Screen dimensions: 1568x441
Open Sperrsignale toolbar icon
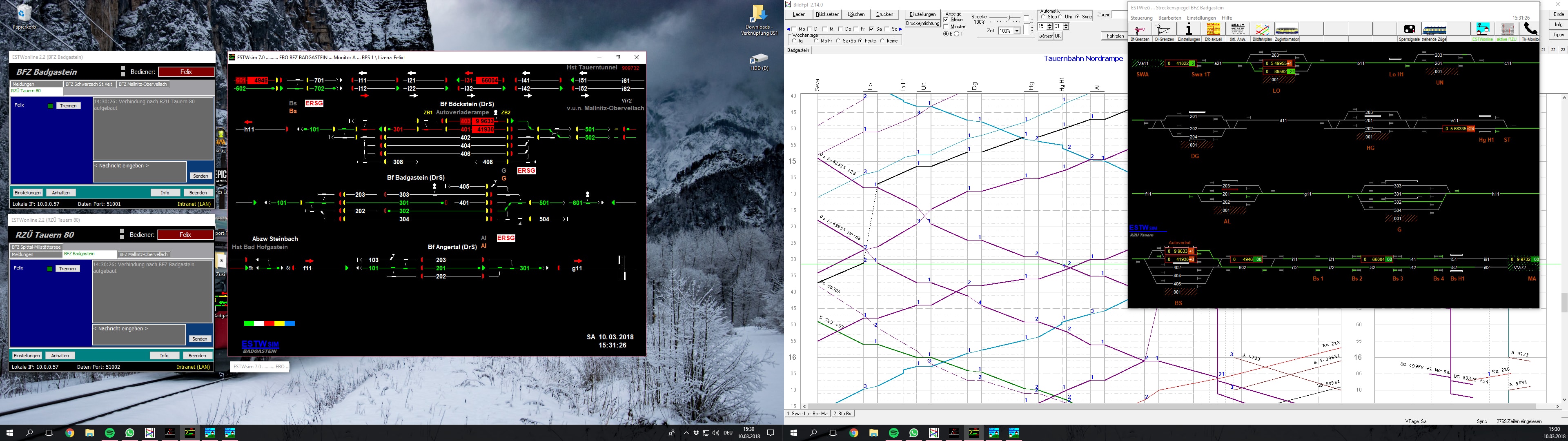(x=1409, y=29)
